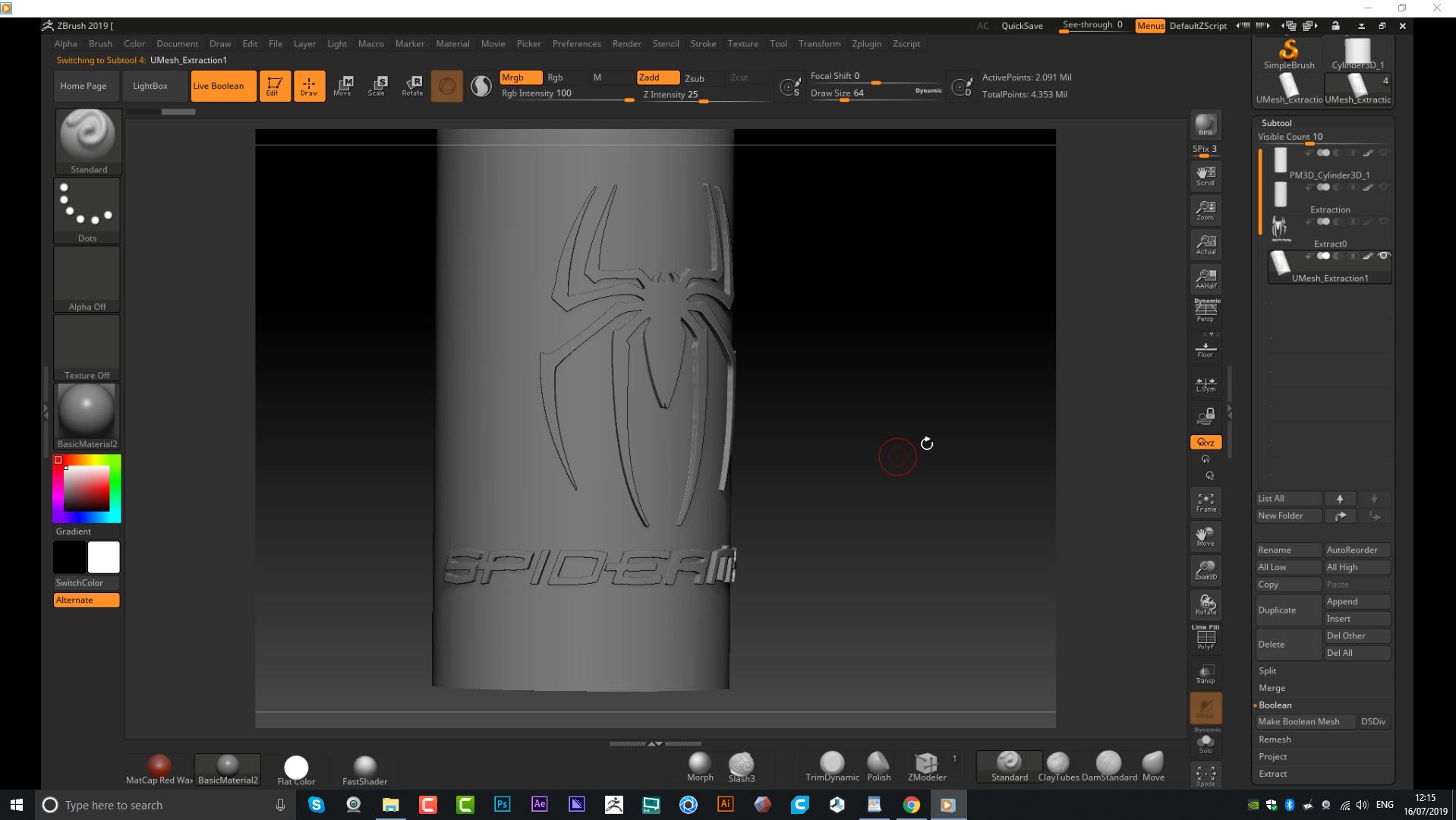Collapse the Subtool palette header
Image resolution: width=1456 pixels, height=820 pixels.
pos(1277,123)
